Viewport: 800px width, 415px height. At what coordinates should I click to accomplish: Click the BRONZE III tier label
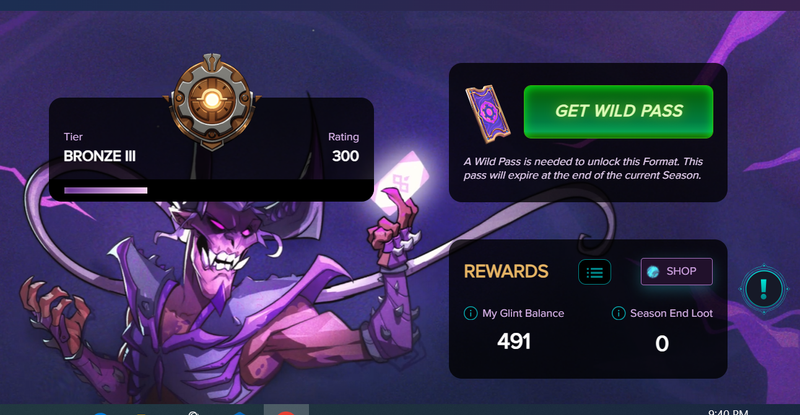(99, 156)
